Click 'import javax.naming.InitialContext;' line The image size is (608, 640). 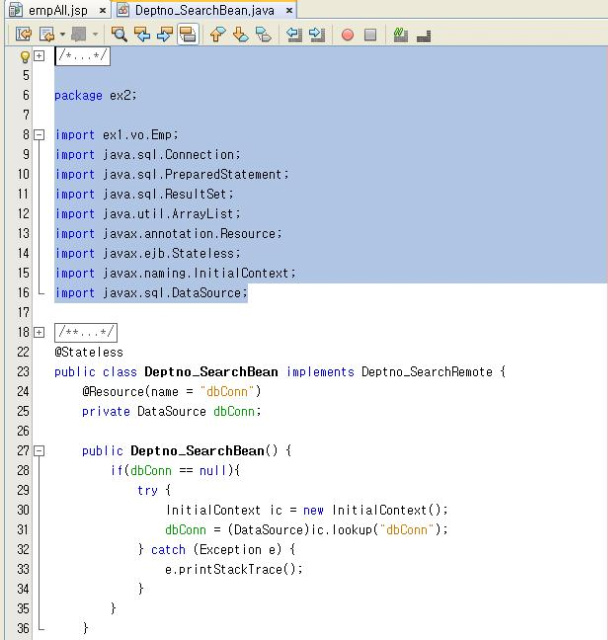175,273
